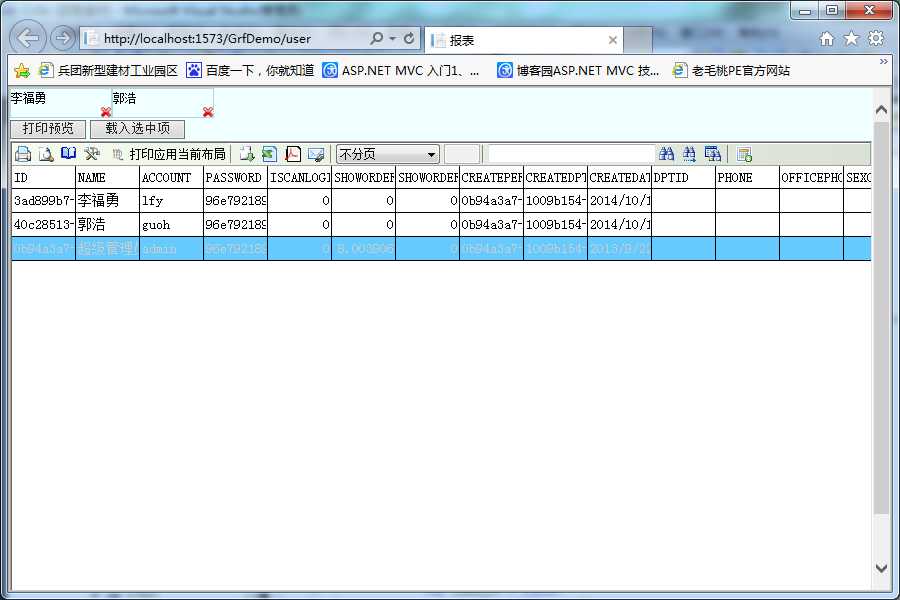Focus the search text field in toolbar
The height and width of the screenshot is (600, 900).
pos(571,154)
